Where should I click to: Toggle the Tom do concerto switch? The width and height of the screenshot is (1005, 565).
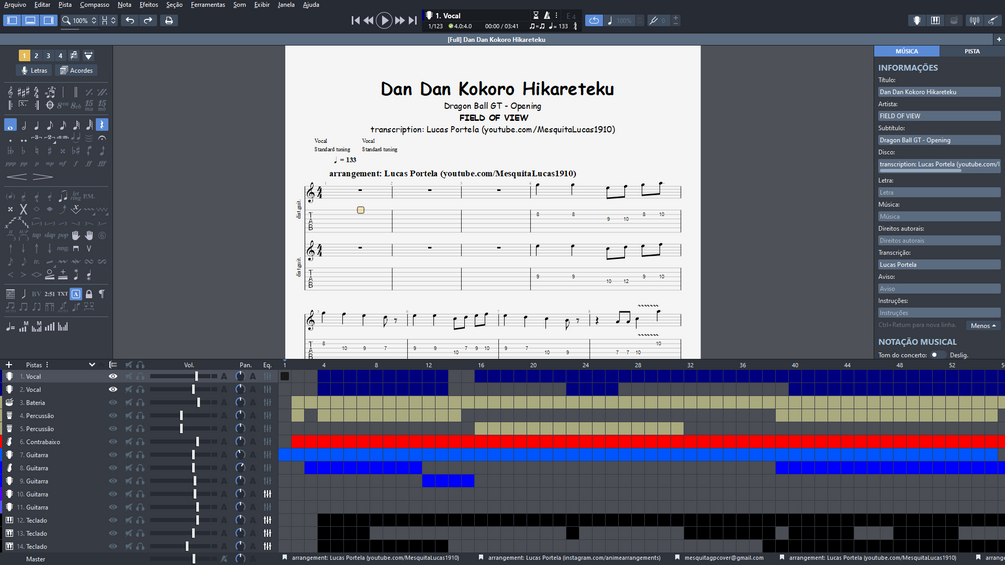point(936,355)
